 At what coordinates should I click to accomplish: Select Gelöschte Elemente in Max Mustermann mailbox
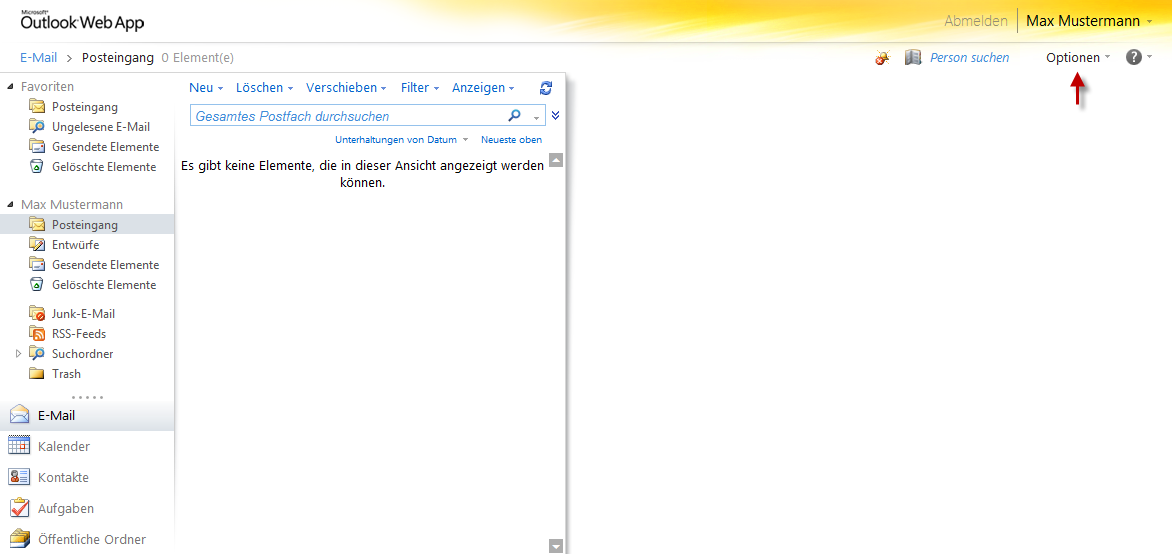point(104,285)
